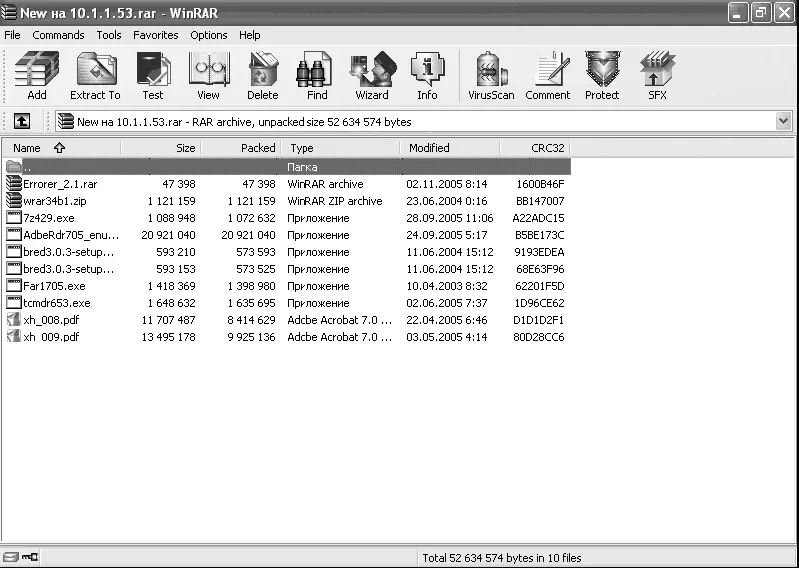Show archive Info
Screen dimensions: 799x568
point(427,76)
